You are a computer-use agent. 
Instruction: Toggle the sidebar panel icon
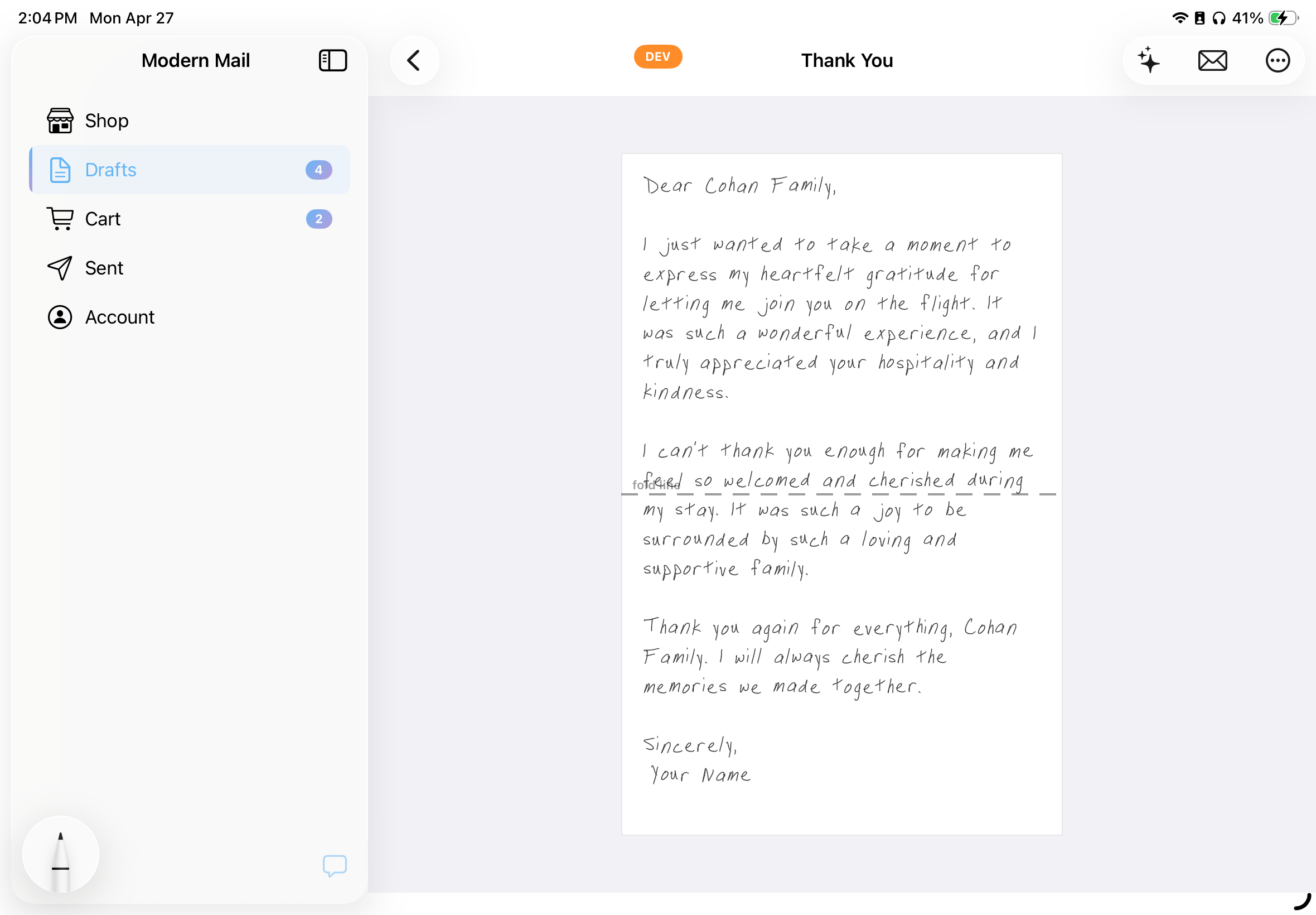(333, 60)
